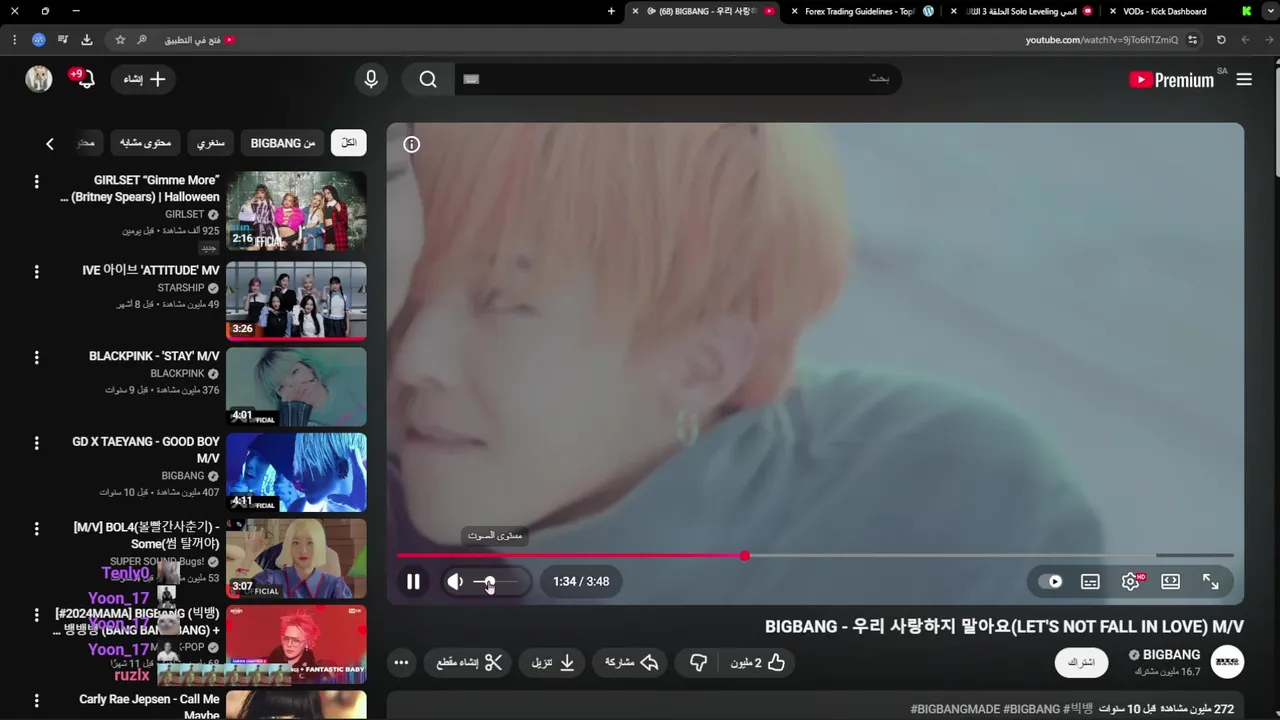Enter full screen mode

point(1211,581)
